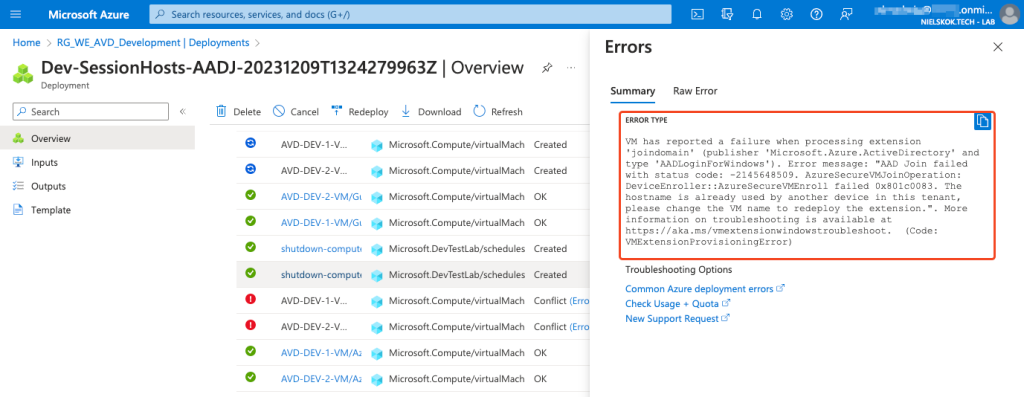Click the Template icon in the left menu
Image resolution: width=1024 pixels, height=397 pixels.
point(18,210)
